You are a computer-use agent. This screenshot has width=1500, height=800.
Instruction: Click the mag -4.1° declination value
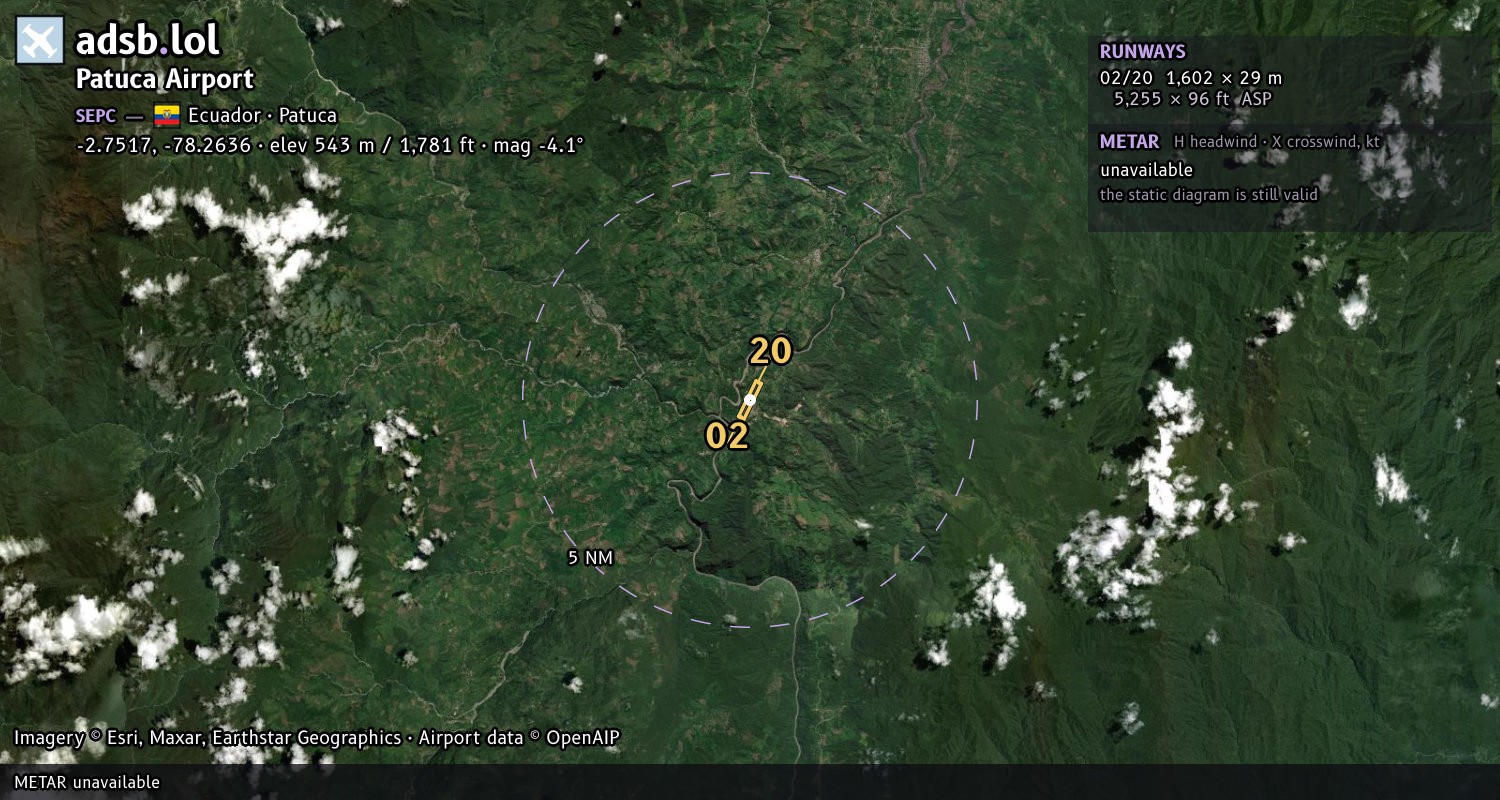point(535,145)
